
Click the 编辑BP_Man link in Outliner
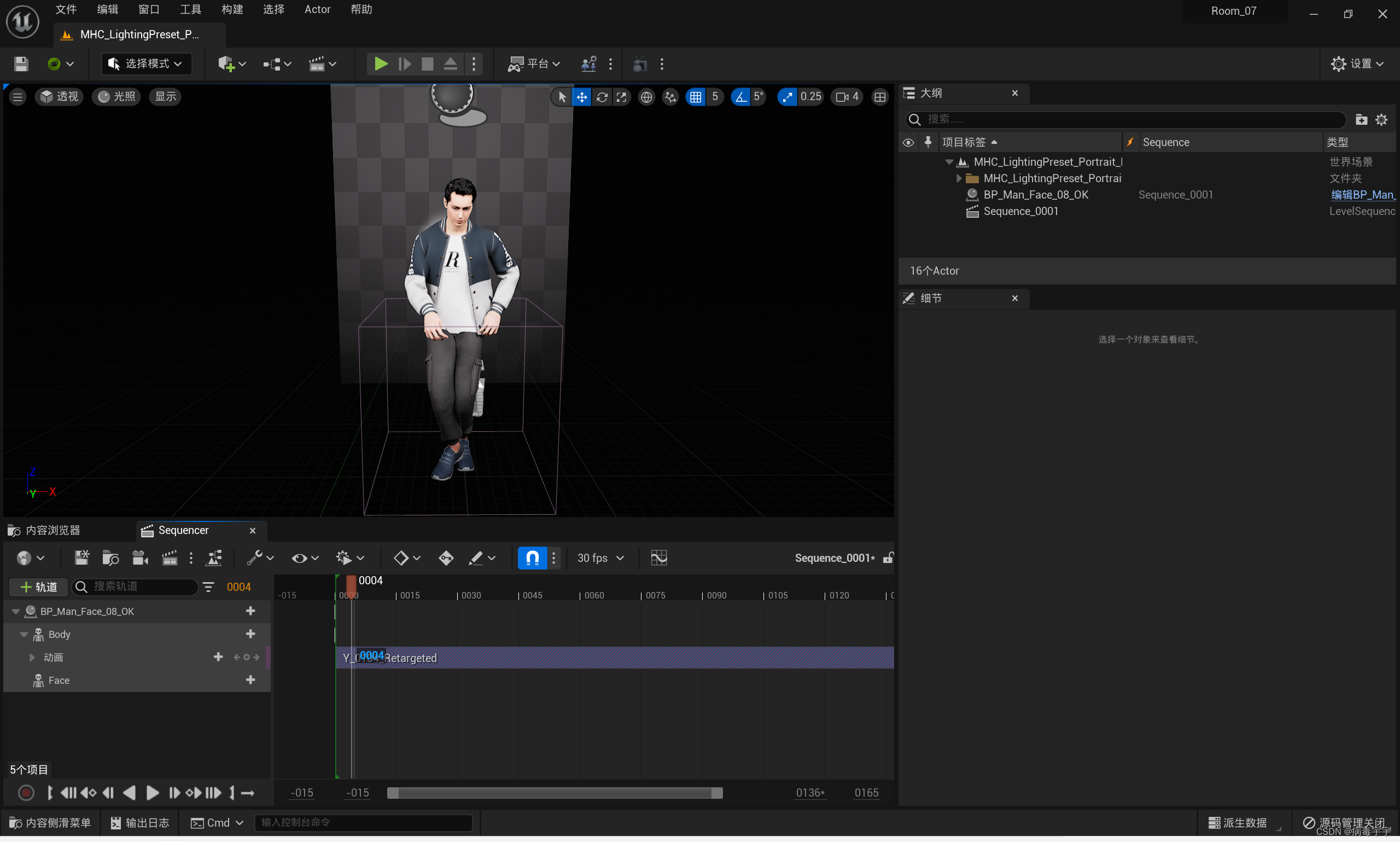pyautogui.click(x=1363, y=195)
